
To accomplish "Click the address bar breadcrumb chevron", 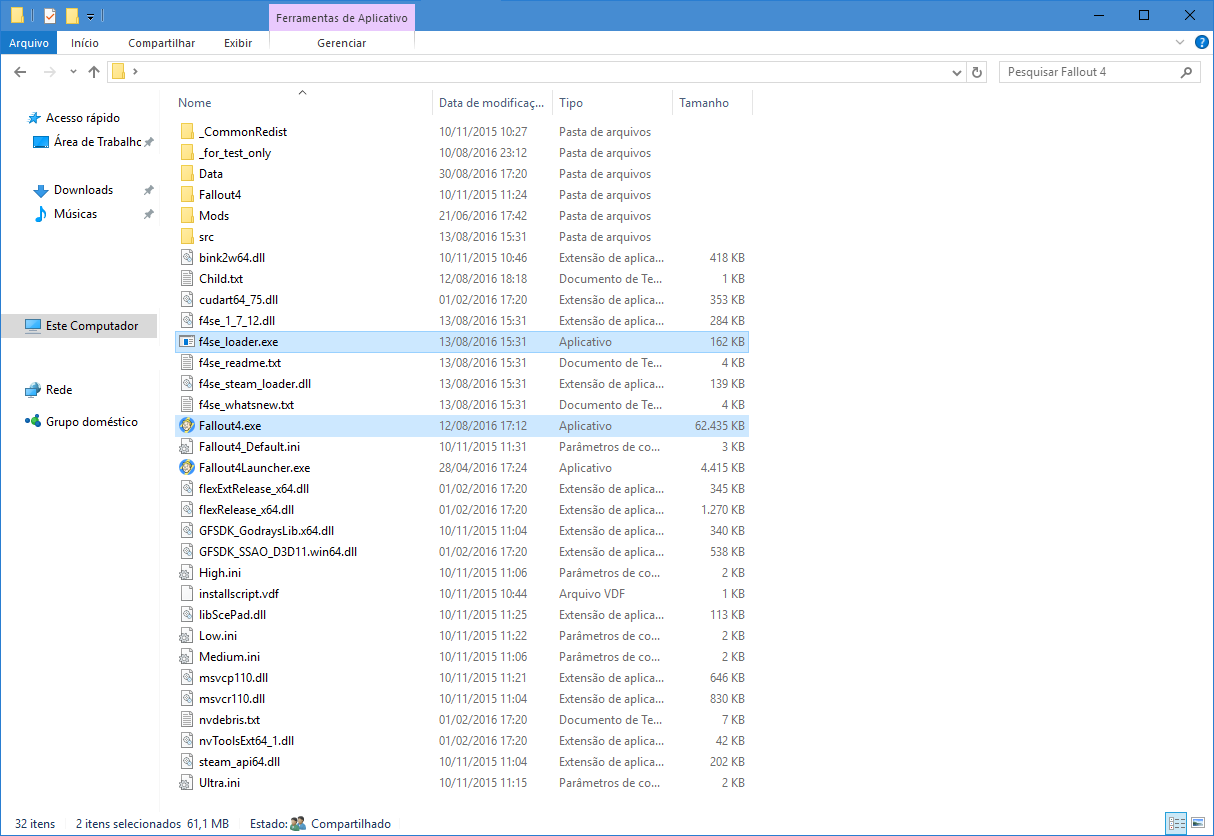I will click(135, 72).
